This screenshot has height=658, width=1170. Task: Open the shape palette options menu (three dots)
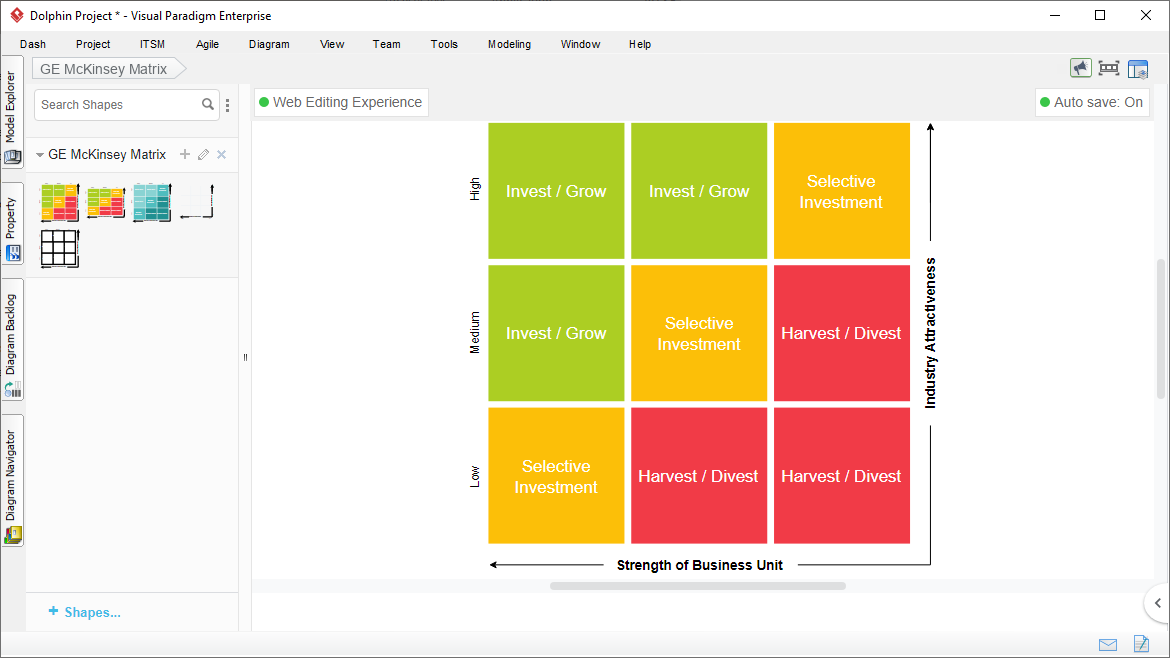[228, 105]
